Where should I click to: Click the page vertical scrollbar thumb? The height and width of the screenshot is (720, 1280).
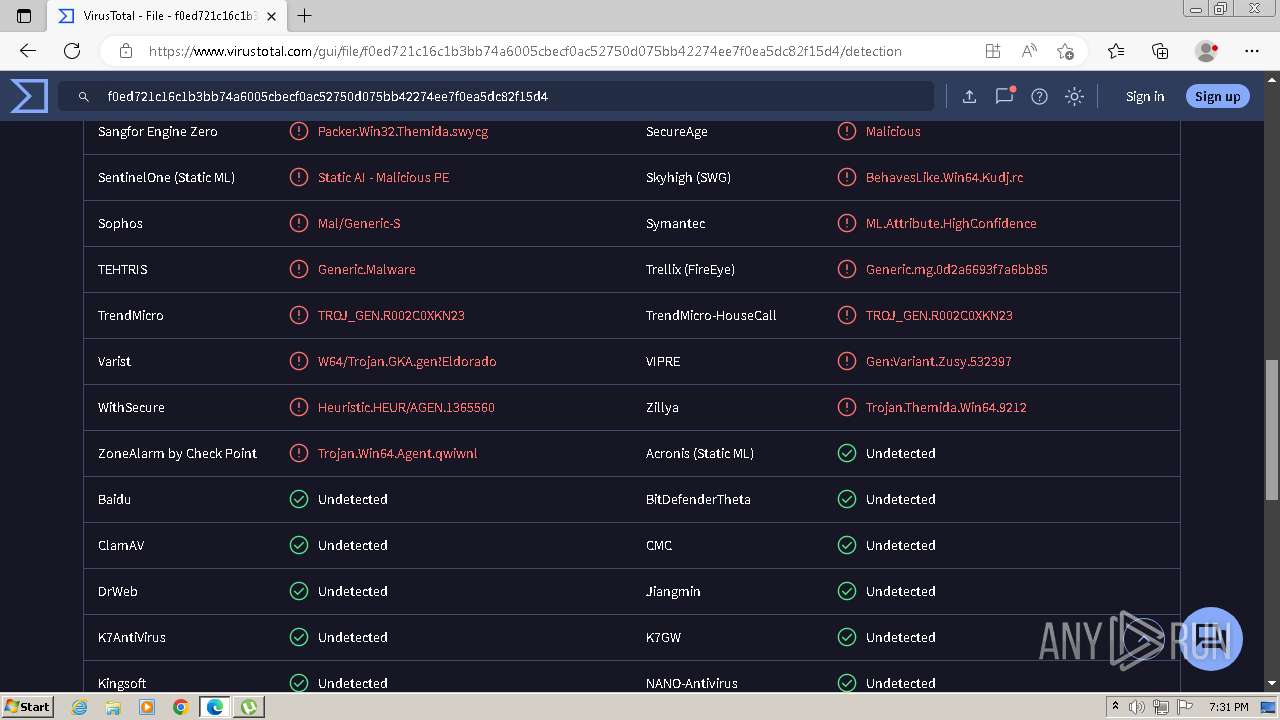click(x=1272, y=430)
